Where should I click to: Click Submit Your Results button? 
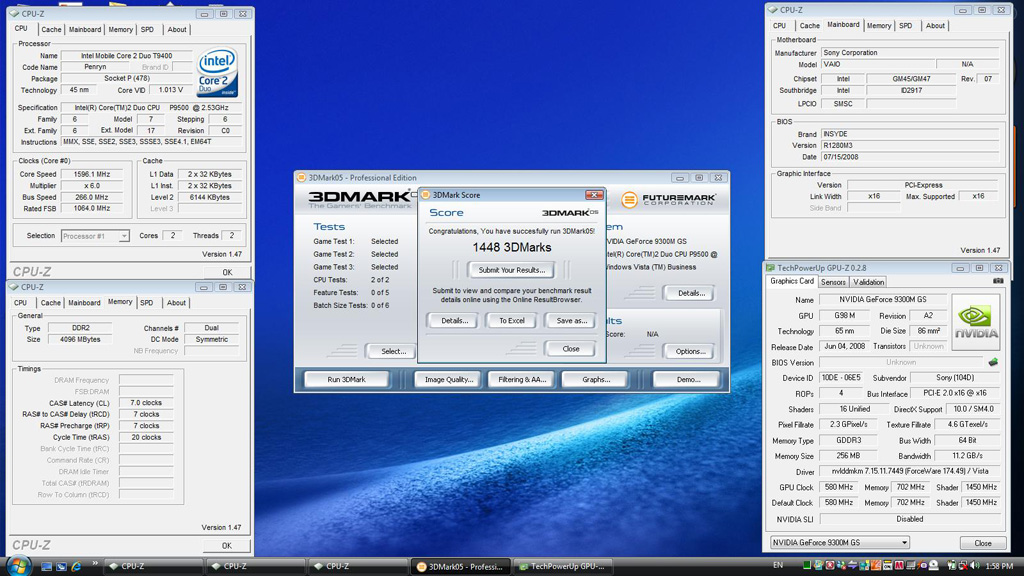[x=511, y=270]
